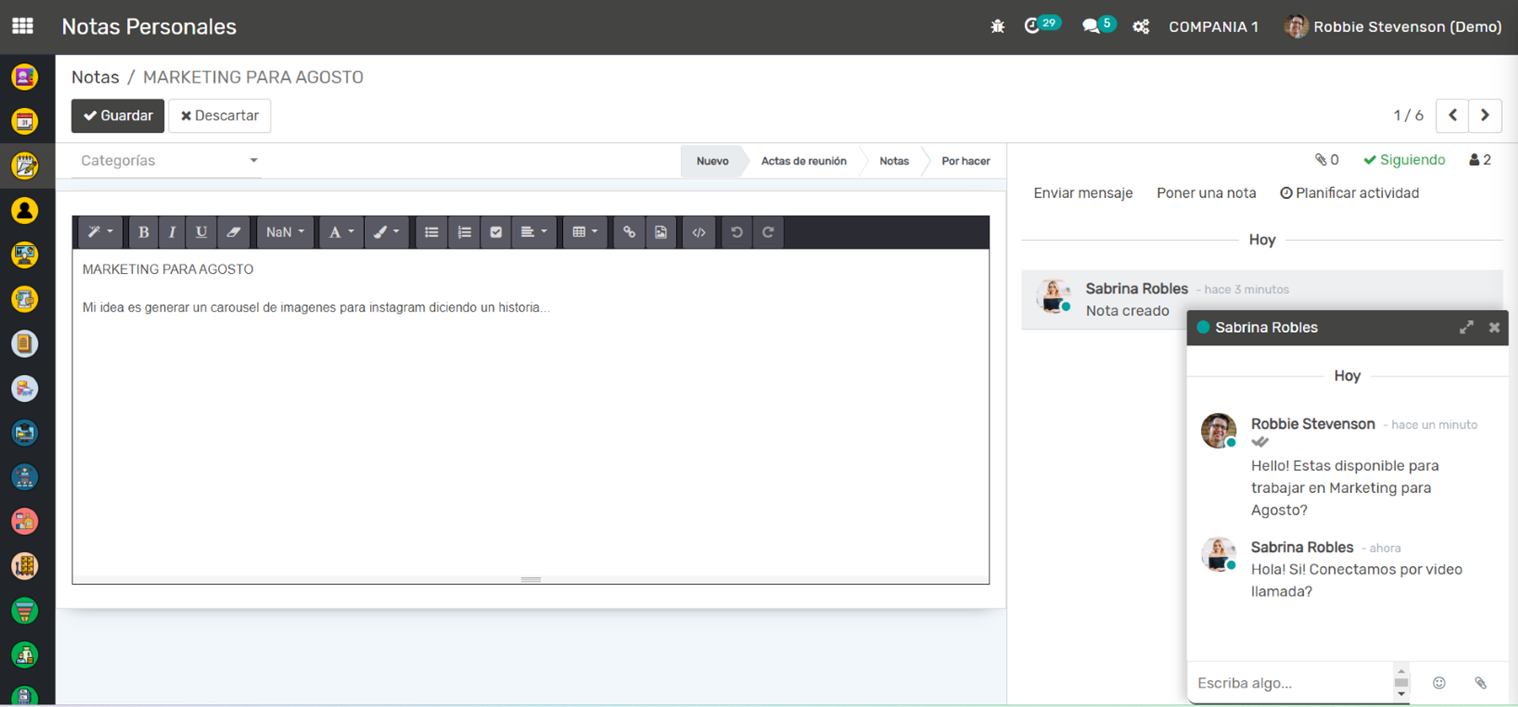1518x707 pixels.
Task: Insert a link with the chain icon
Action: click(x=629, y=232)
